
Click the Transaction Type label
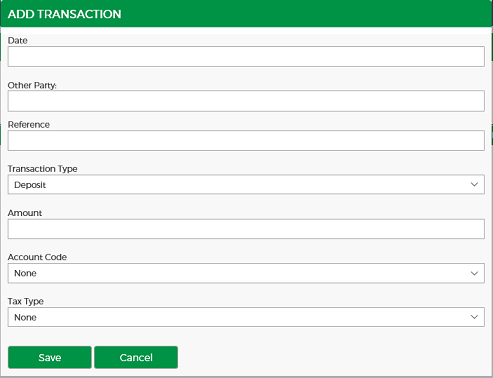42,169
